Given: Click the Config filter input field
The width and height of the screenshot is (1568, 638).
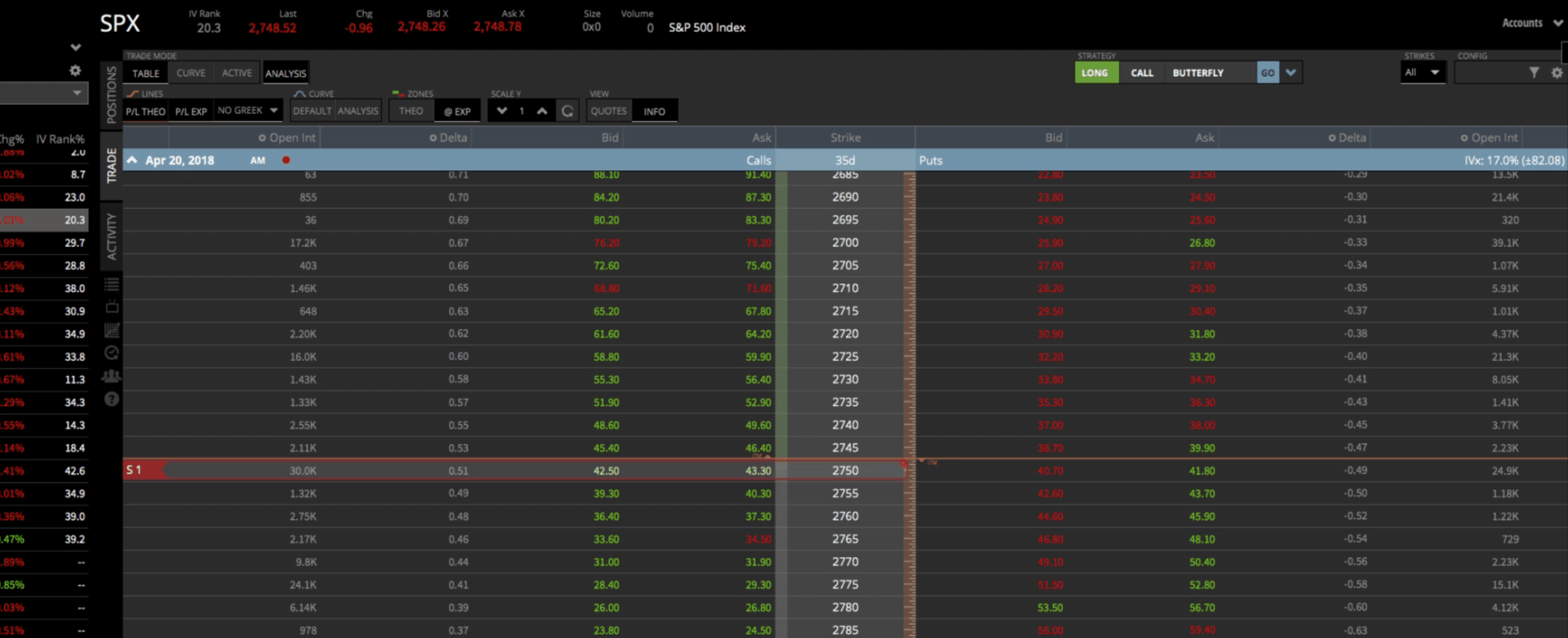Looking at the screenshot, I should click(1491, 72).
